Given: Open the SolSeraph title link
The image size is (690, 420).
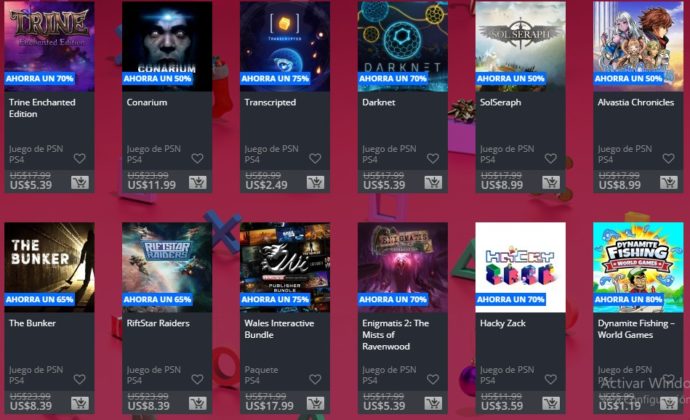Looking at the screenshot, I should click(x=500, y=102).
